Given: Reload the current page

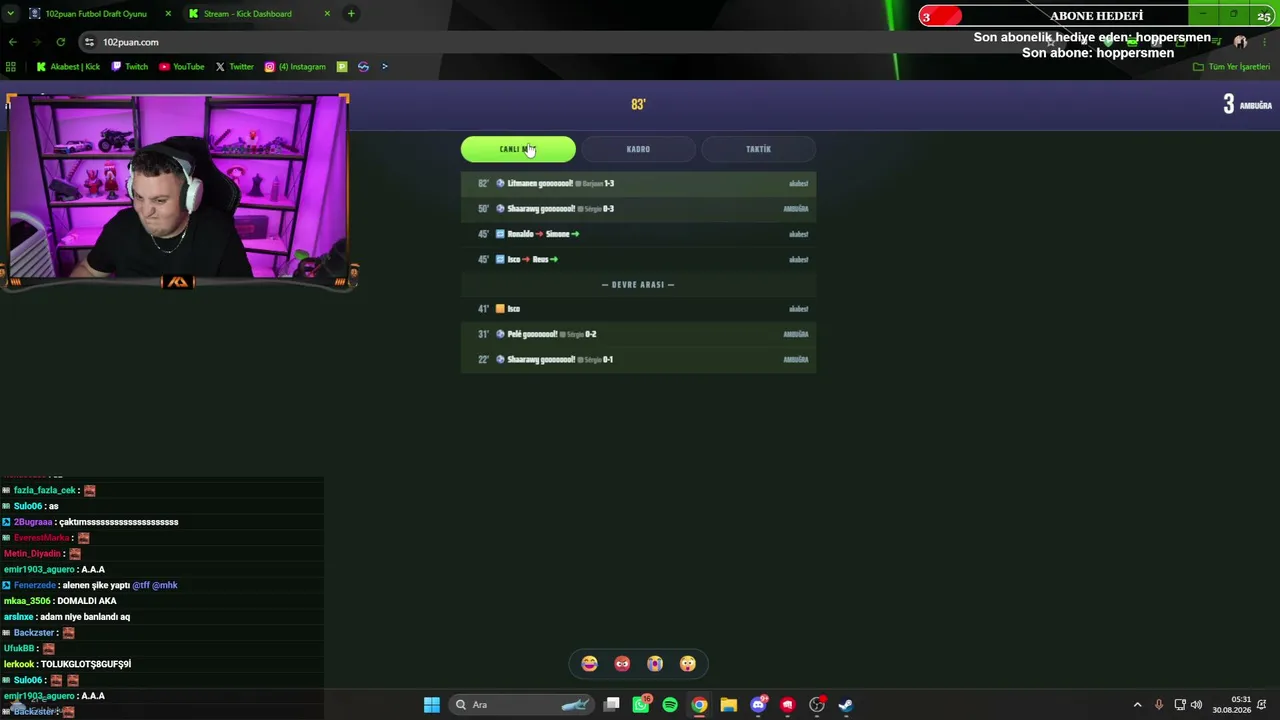Looking at the screenshot, I should point(61,42).
